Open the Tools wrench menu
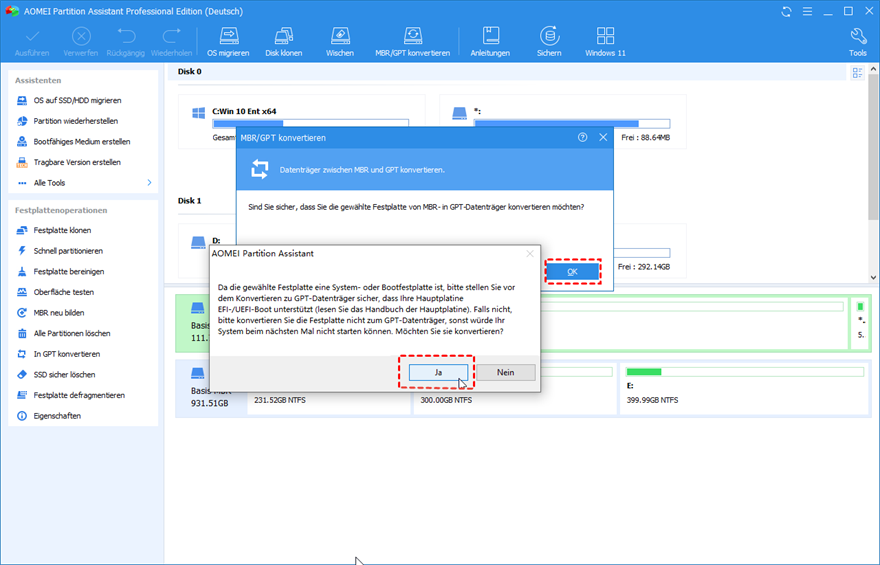The height and width of the screenshot is (565, 880). [x=858, y=42]
